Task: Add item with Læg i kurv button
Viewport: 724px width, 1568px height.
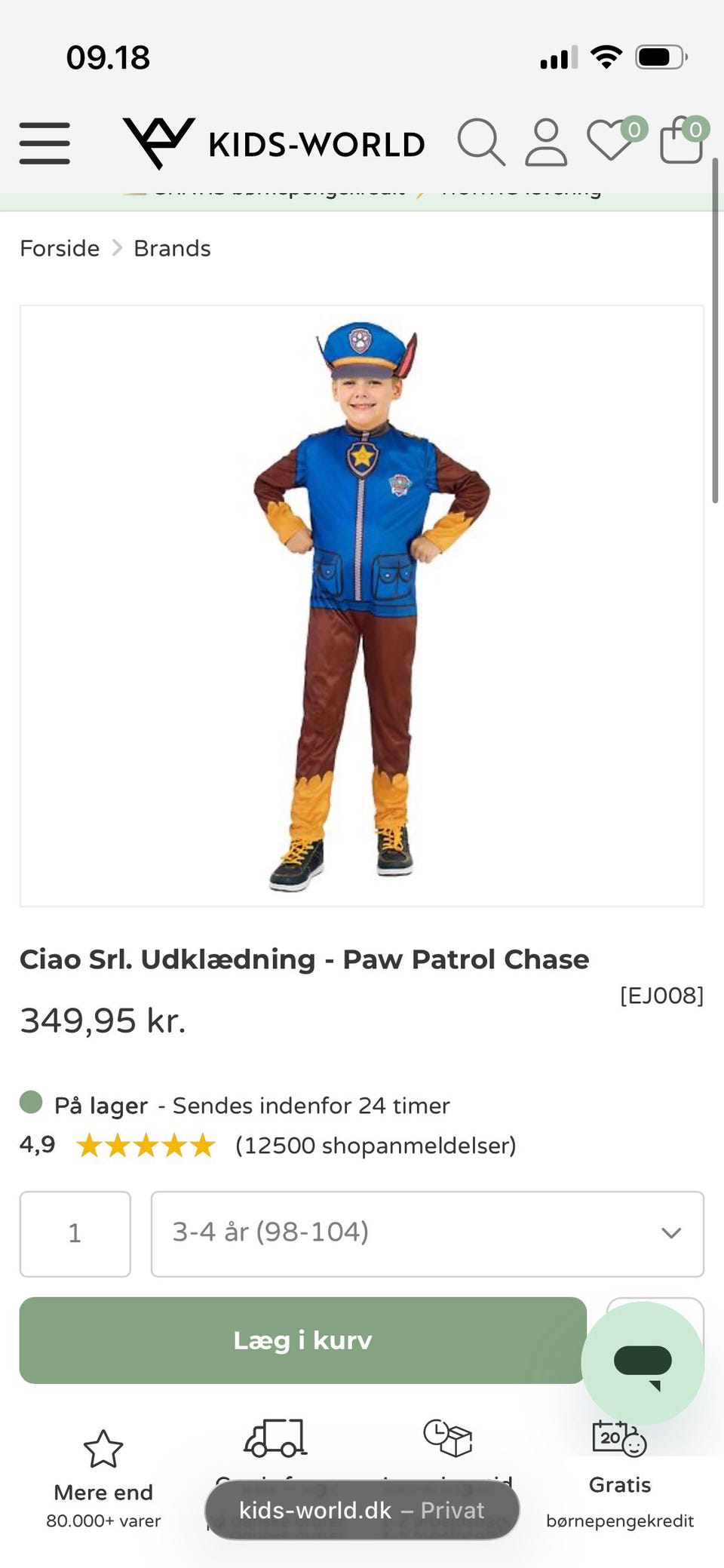Action: click(x=303, y=1340)
